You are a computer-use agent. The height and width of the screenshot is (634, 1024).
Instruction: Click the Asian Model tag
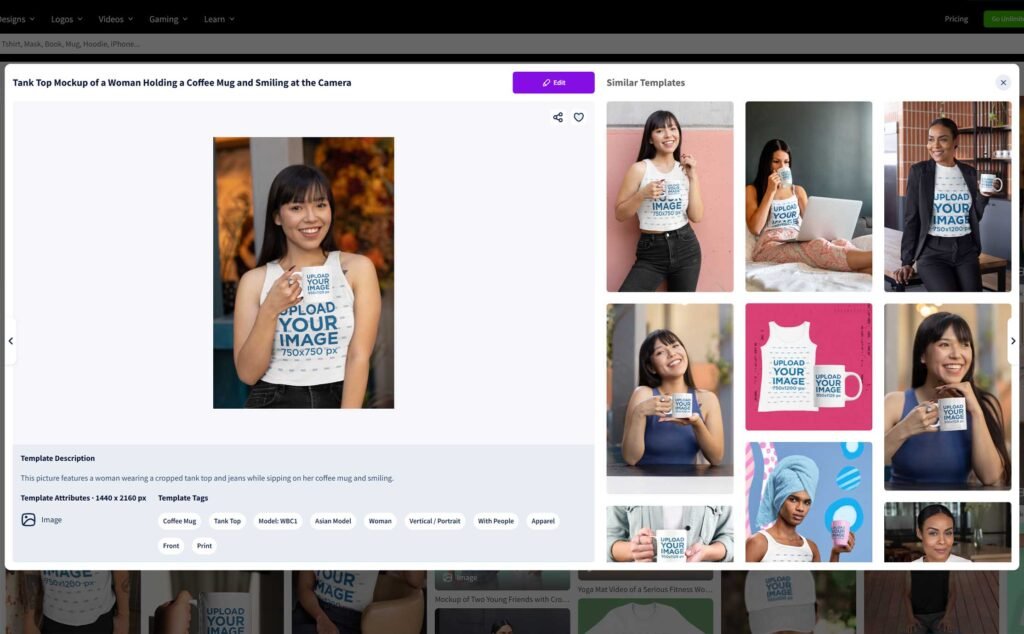333,521
